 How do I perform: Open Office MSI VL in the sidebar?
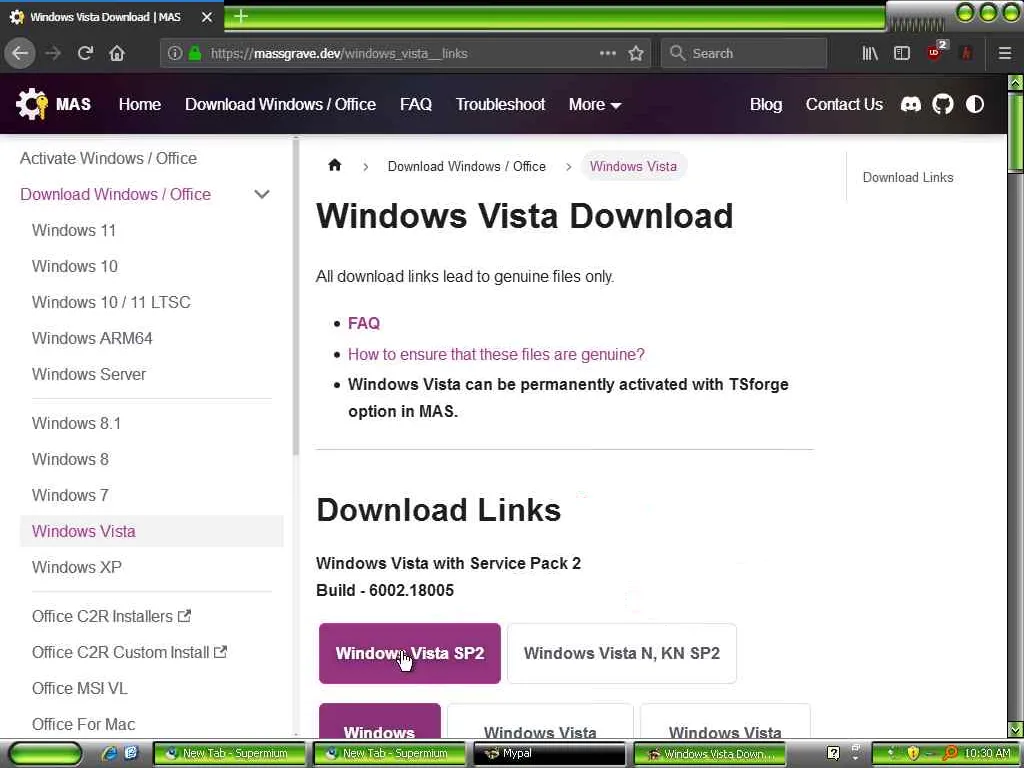coord(80,688)
